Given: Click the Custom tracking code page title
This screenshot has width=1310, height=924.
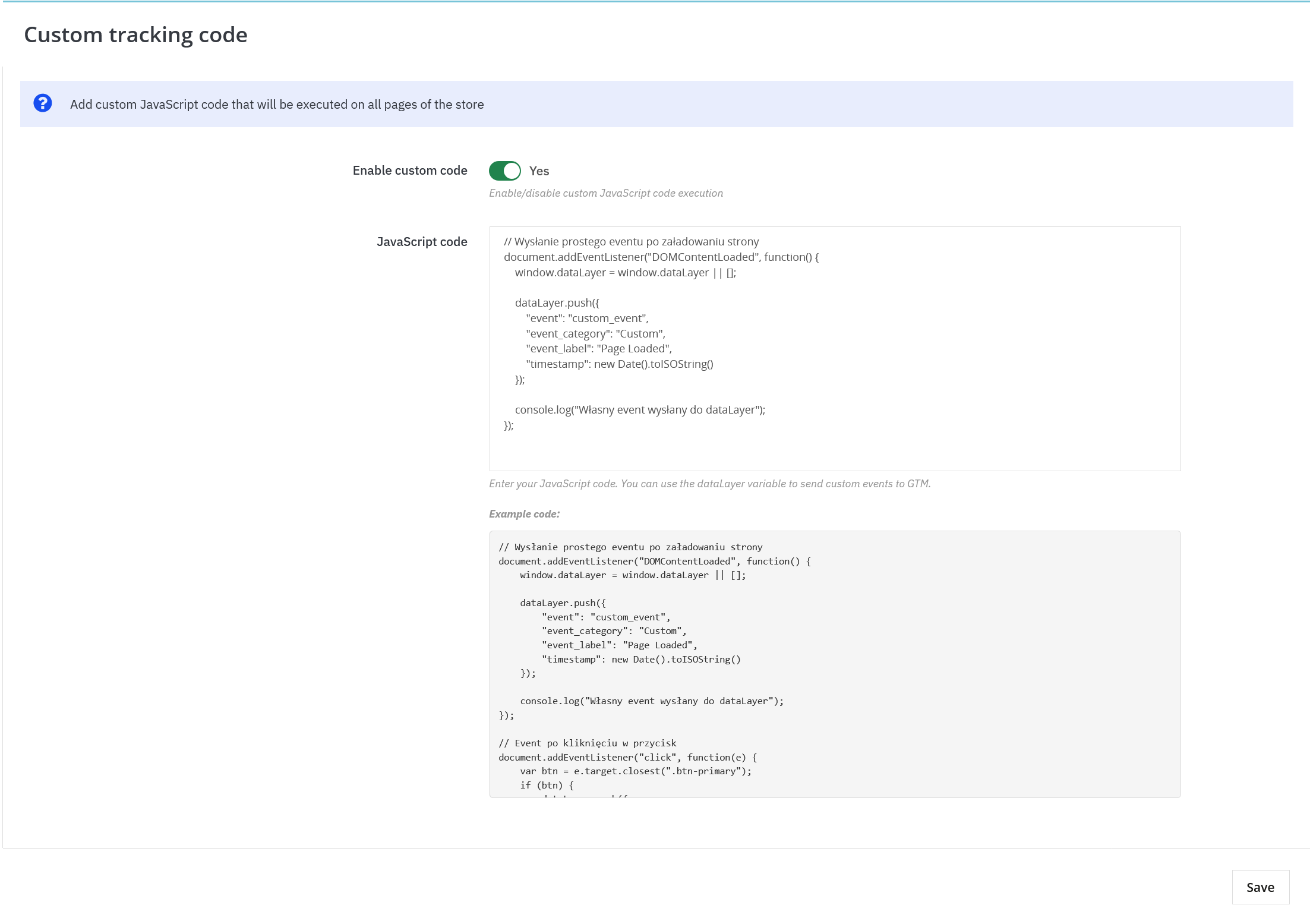Looking at the screenshot, I should (x=135, y=34).
